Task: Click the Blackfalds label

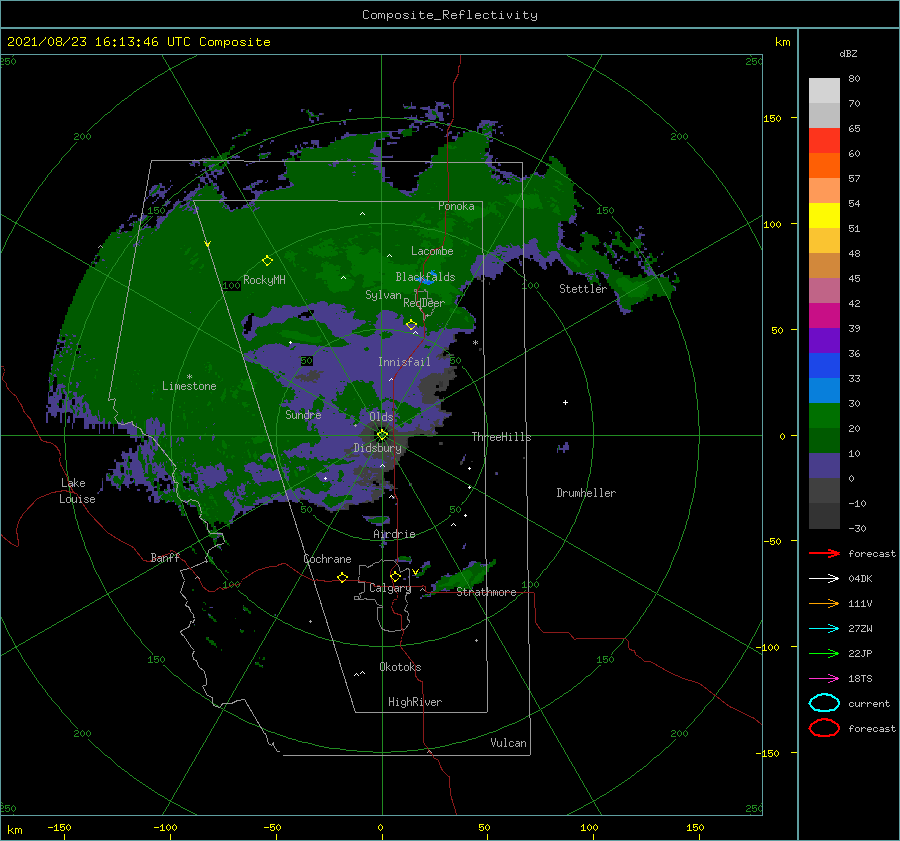Action: [x=425, y=277]
